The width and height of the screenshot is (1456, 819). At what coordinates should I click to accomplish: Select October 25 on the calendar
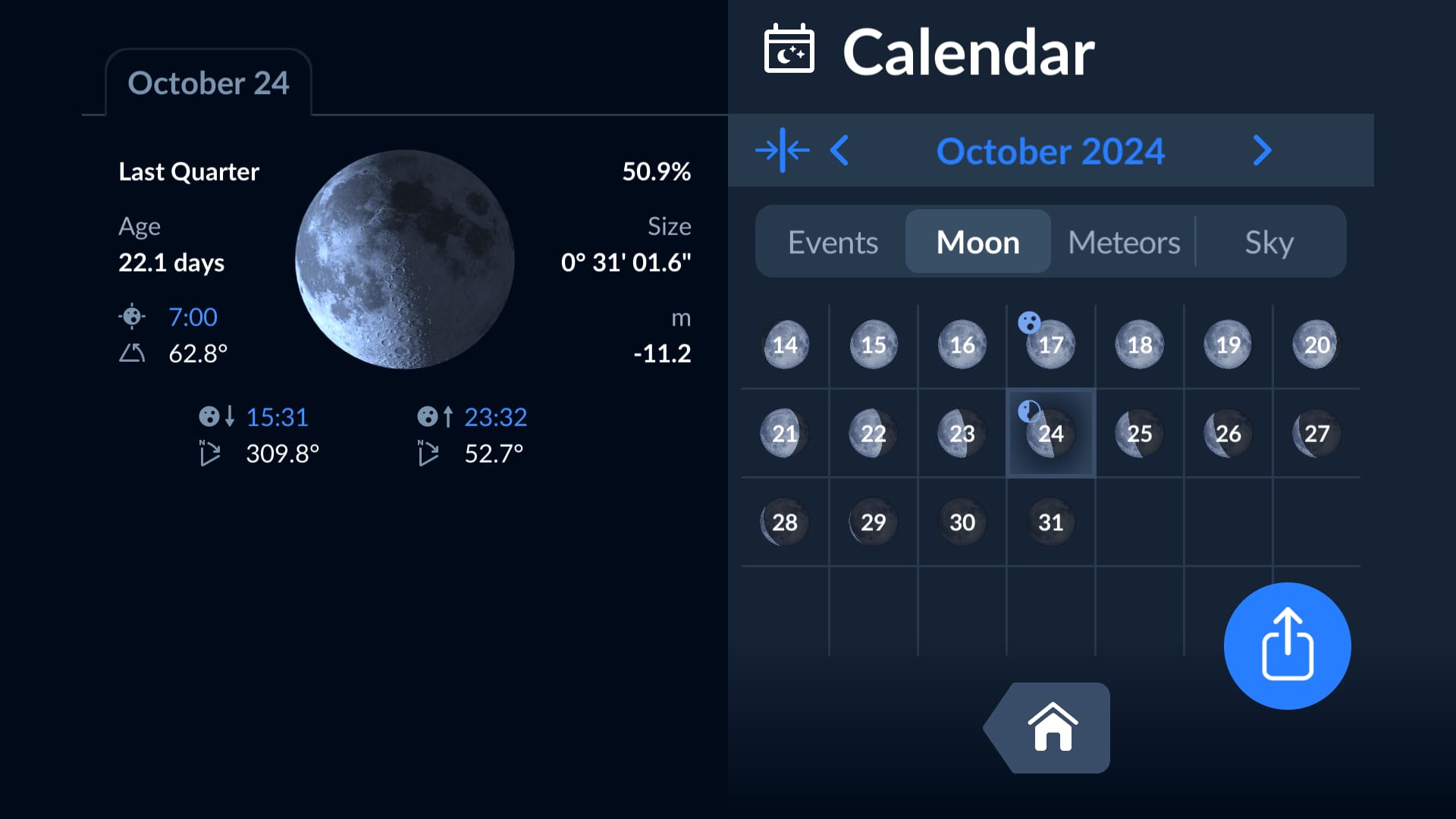1139,432
